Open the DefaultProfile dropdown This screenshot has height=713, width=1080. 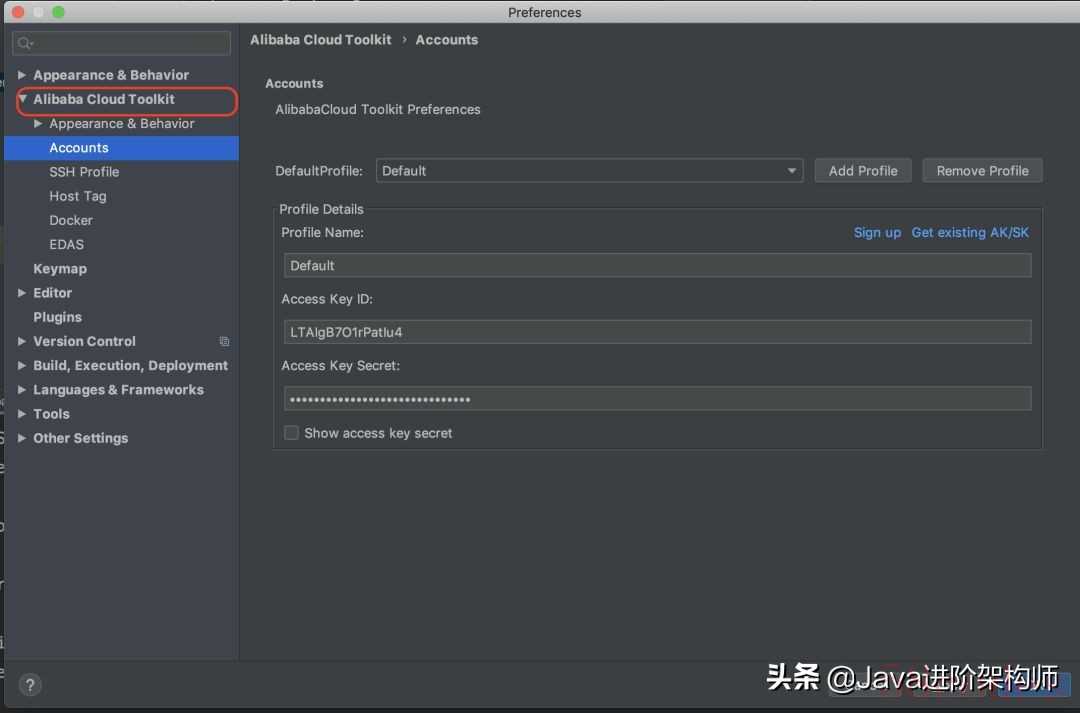(x=589, y=171)
